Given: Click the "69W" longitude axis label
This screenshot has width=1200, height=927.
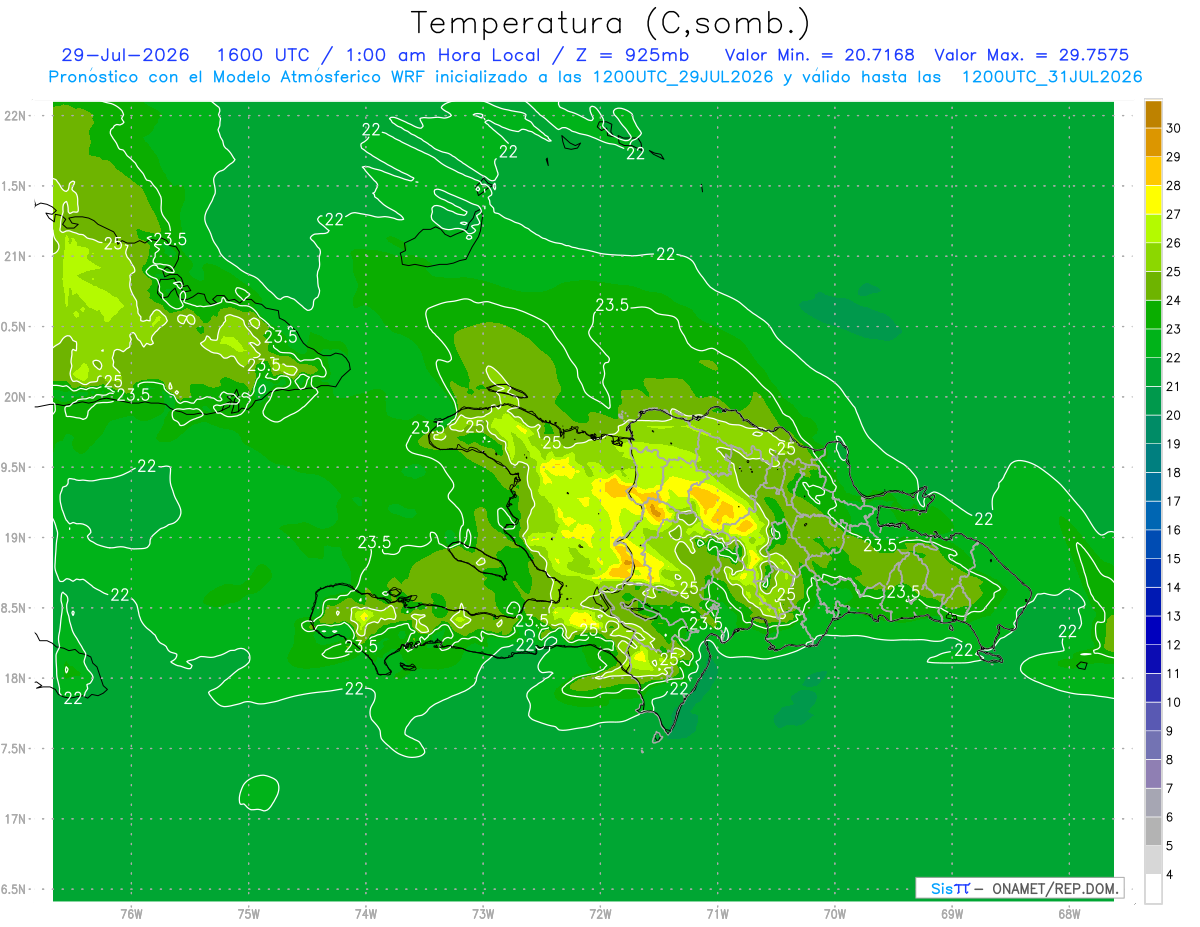Looking at the screenshot, I should (952, 913).
